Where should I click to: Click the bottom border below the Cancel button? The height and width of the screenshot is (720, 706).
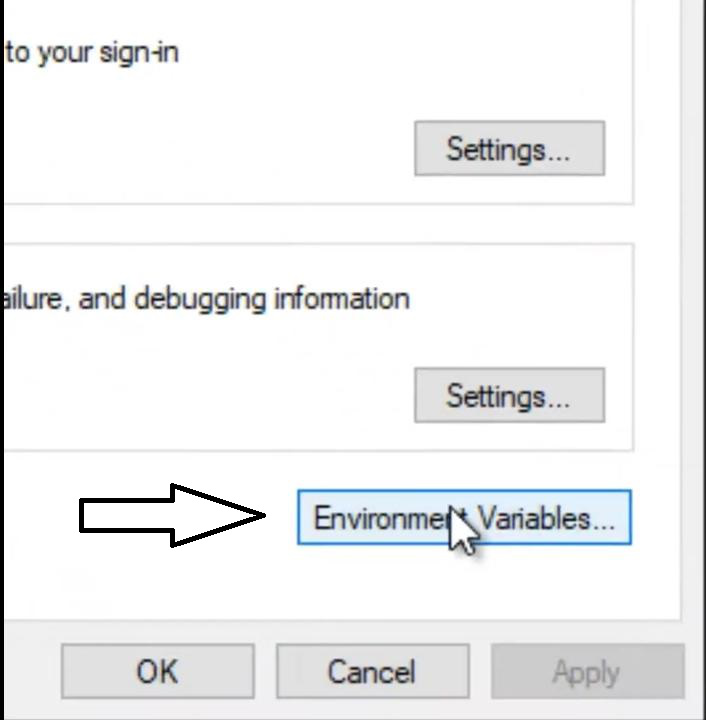[372, 712]
